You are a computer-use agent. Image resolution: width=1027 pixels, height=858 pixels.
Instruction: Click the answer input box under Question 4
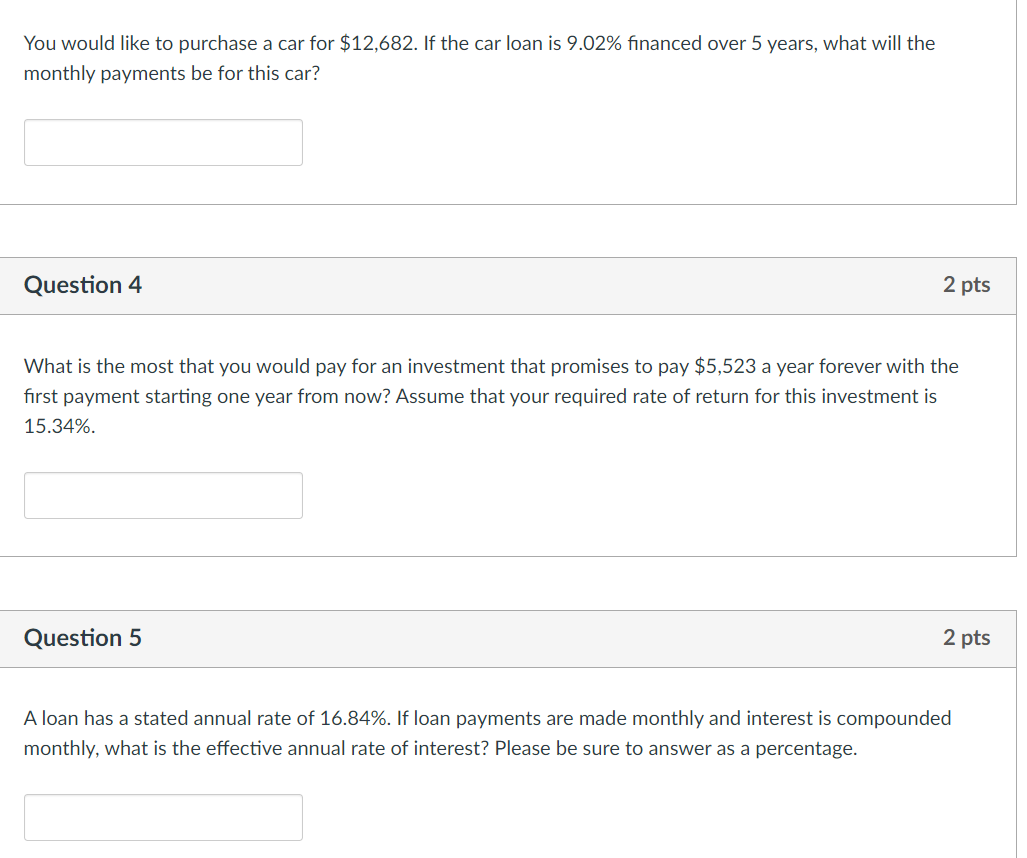[x=163, y=495]
